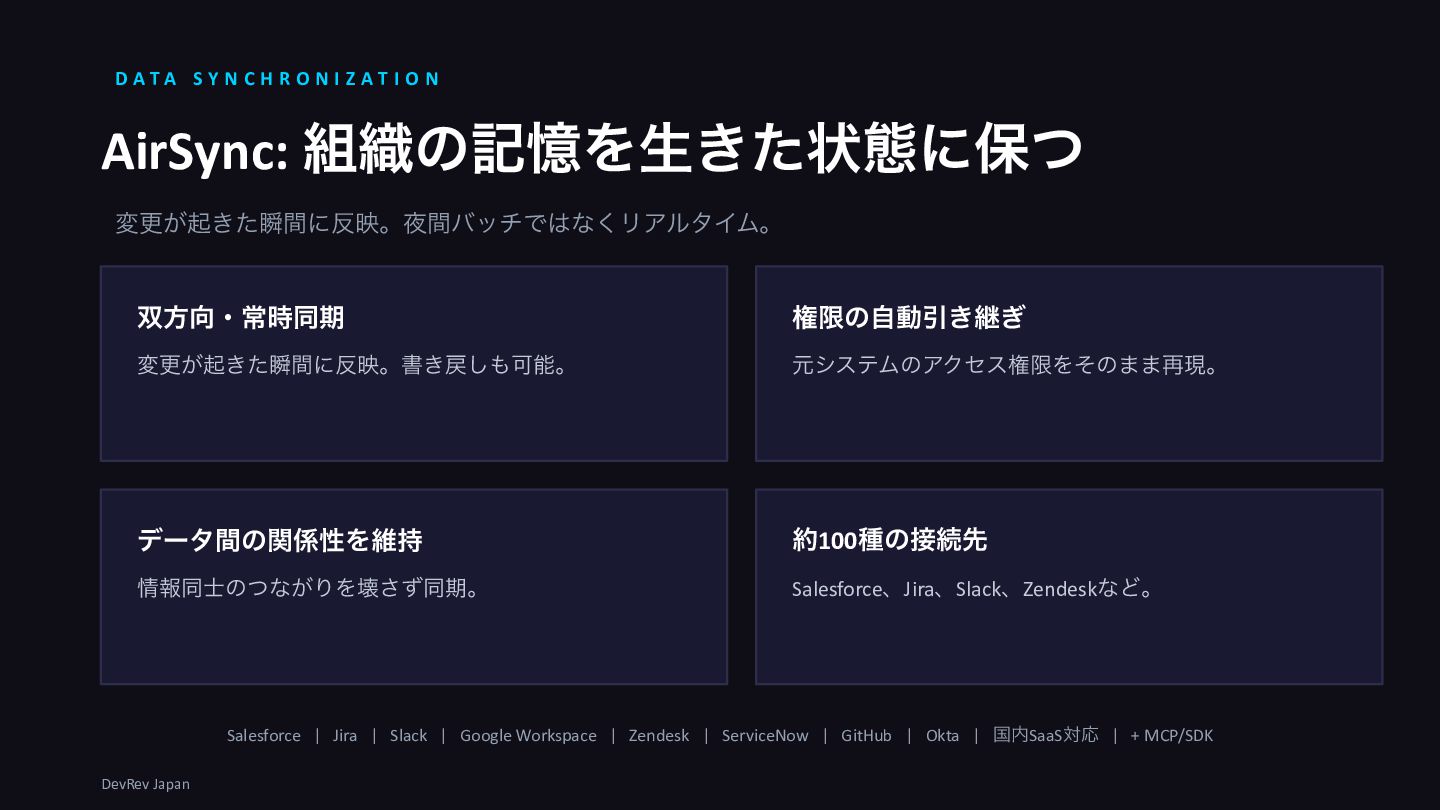This screenshot has width=1440, height=810.
Task: Click the DATA SYNCHRONIZATION heading label
Action: pyautogui.click(x=278, y=79)
